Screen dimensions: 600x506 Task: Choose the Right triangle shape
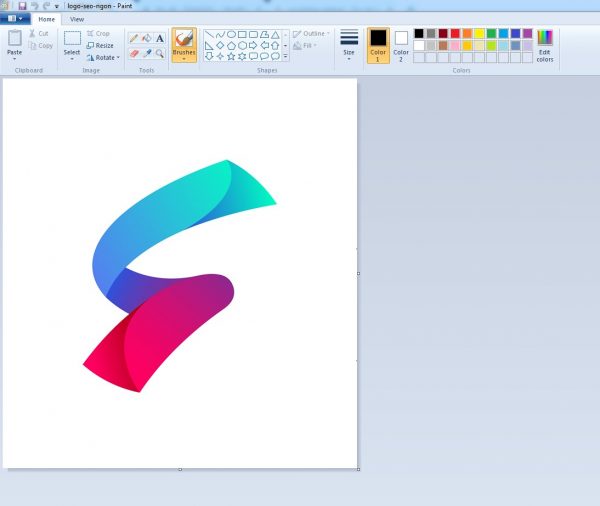point(209,46)
